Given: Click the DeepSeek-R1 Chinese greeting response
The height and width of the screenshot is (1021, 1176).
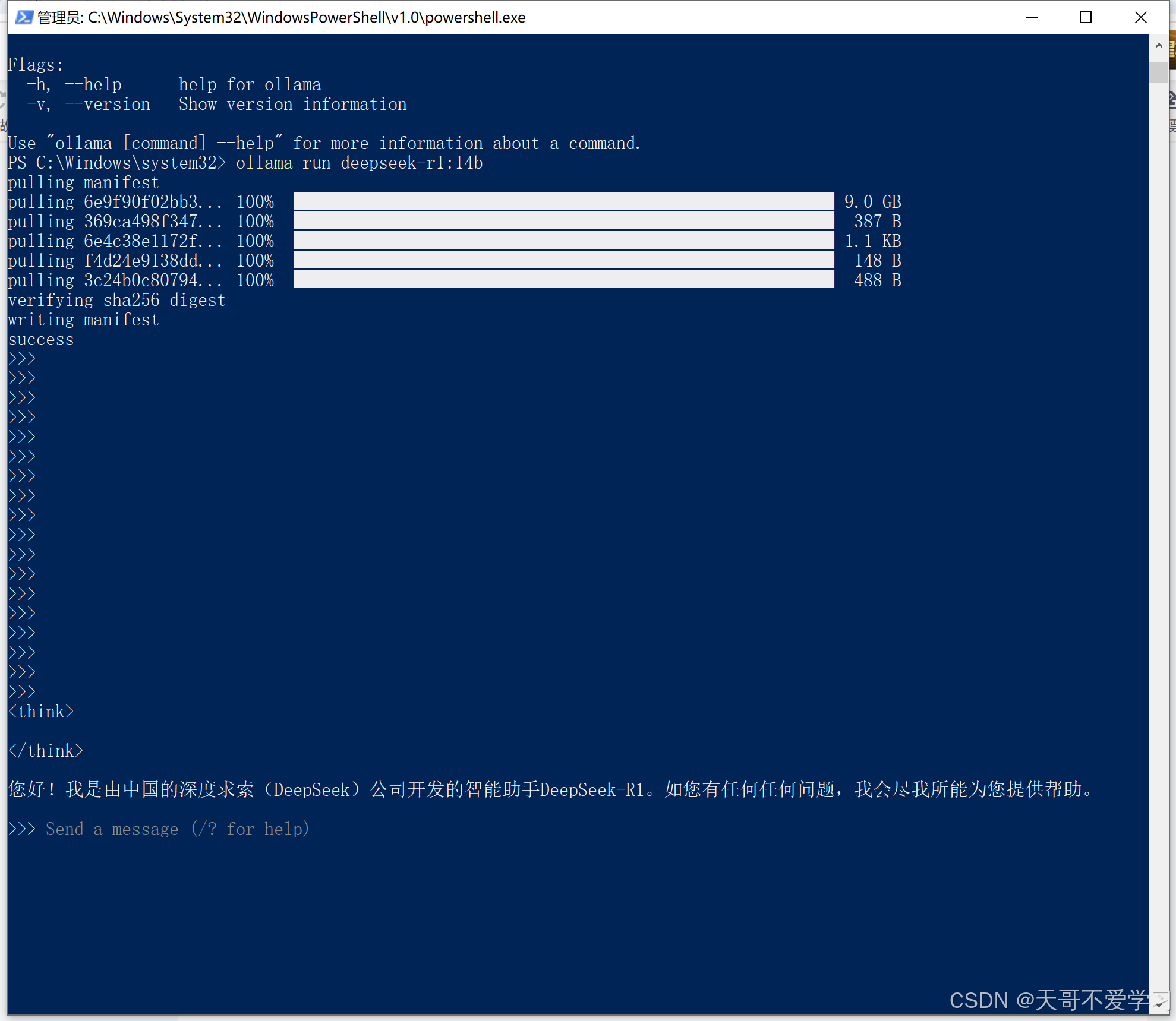Looking at the screenshot, I should tap(550, 789).
